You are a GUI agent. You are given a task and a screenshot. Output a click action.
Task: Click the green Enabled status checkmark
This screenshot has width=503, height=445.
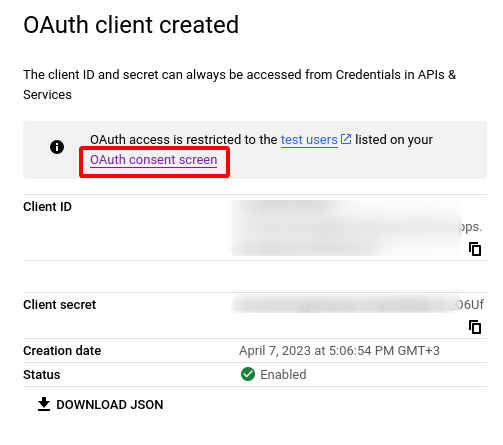coord(248,374)
